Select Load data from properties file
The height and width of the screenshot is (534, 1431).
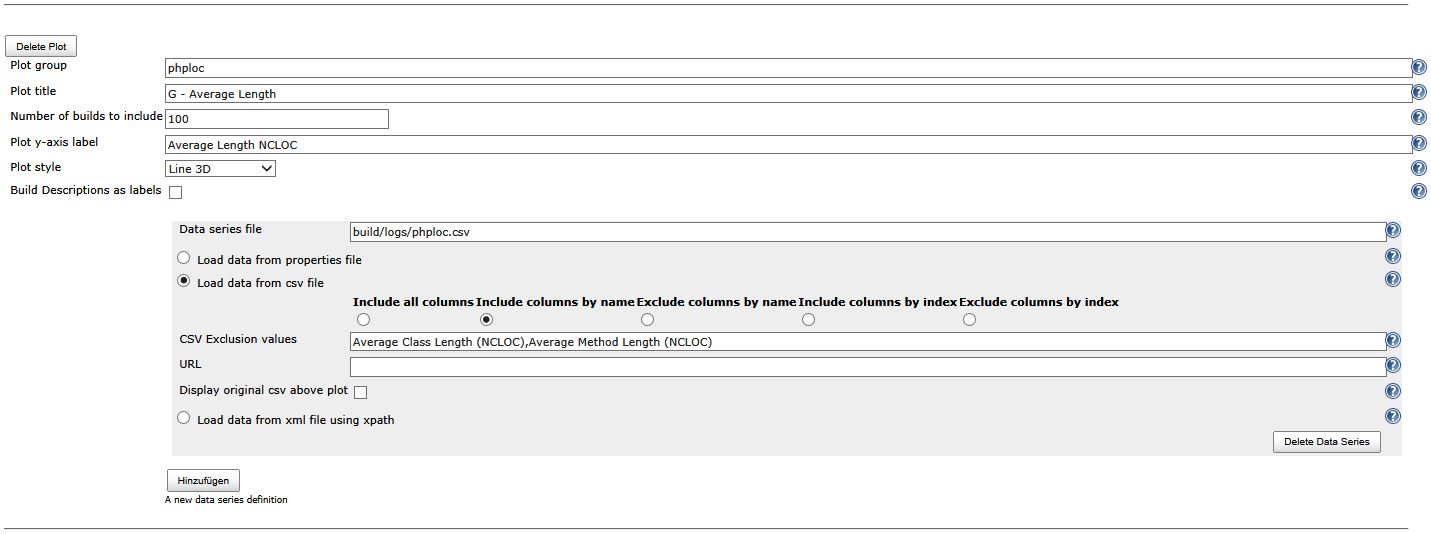click(184, 259)
